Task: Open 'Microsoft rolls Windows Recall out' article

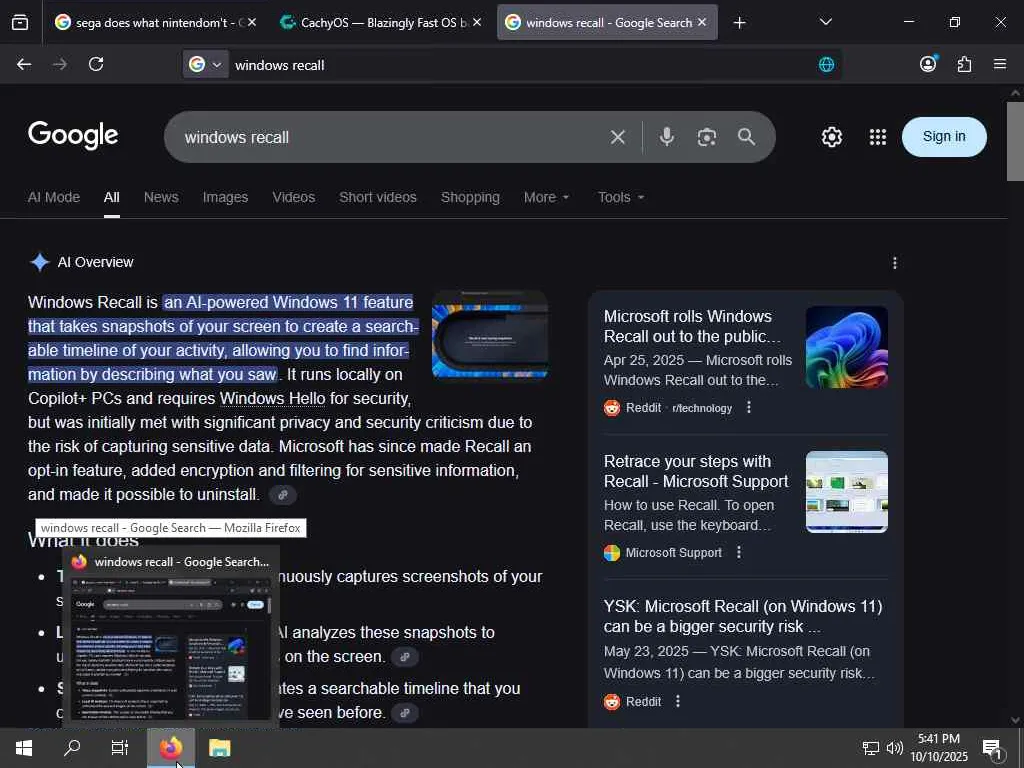Action: coord(692,326)
